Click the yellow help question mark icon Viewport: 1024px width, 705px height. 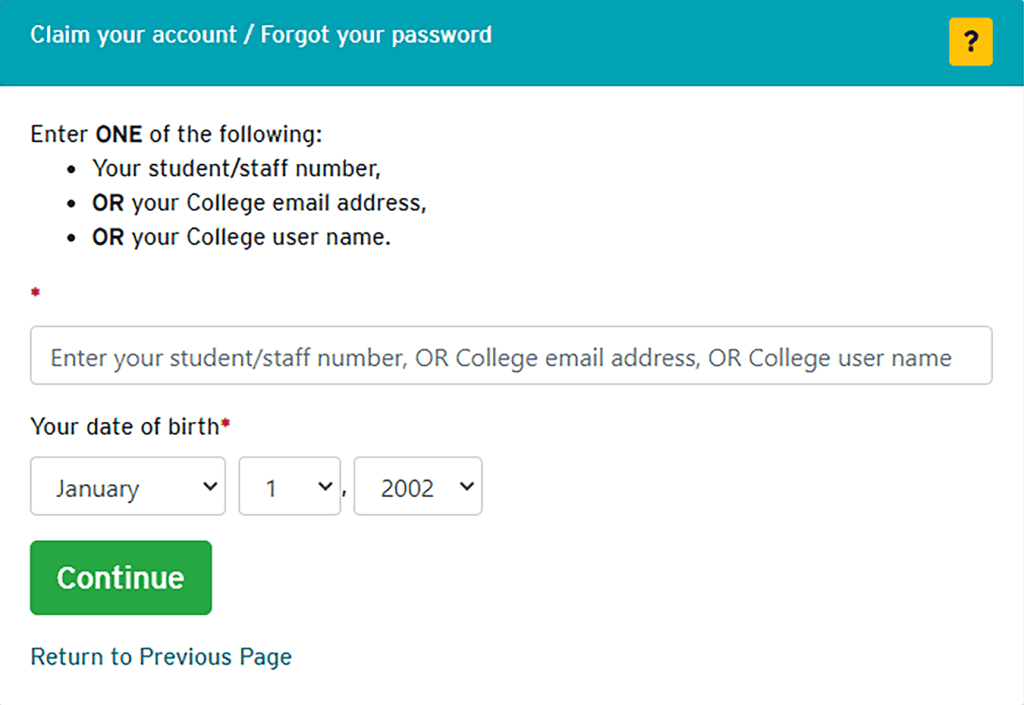point(970,42)
